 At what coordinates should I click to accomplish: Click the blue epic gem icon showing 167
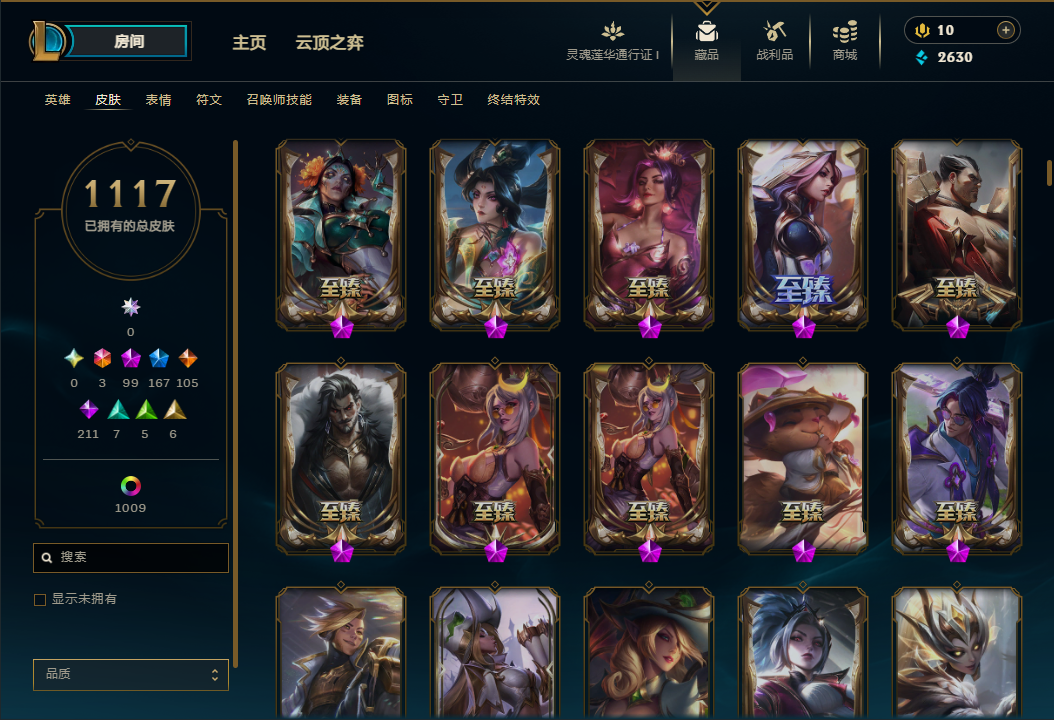coord(159,358)
